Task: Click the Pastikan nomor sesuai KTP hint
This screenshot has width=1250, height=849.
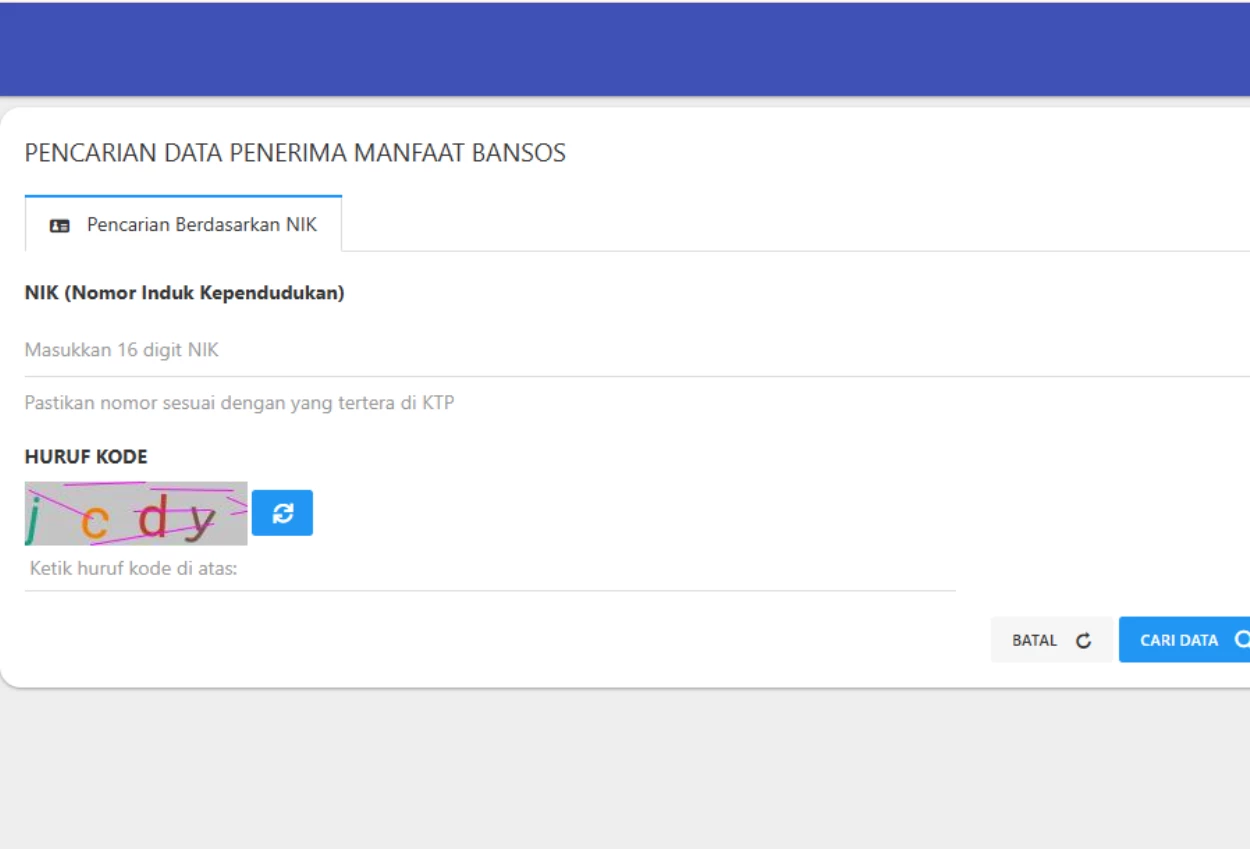Action: [240, 404]
